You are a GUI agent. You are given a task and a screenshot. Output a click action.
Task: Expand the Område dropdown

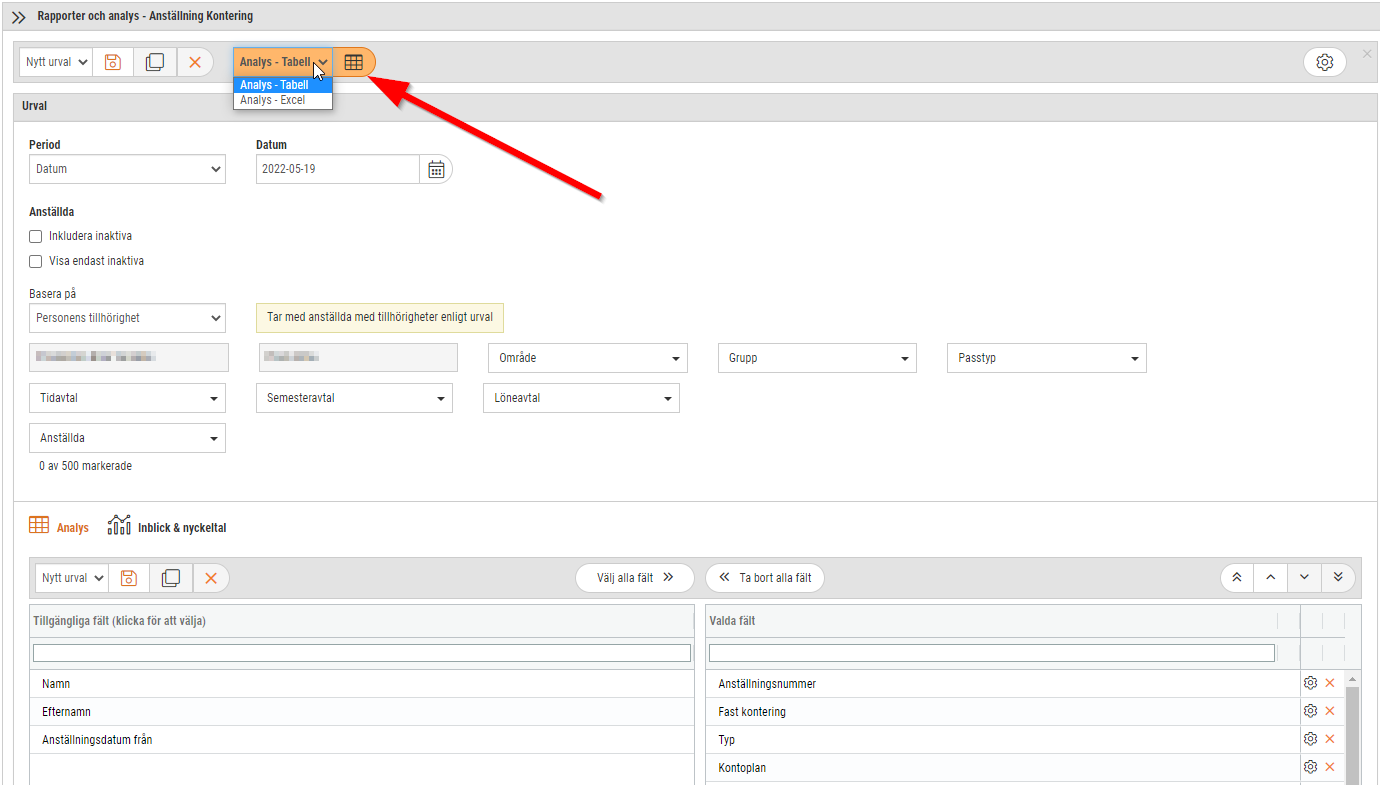click(x=588, y=358)
